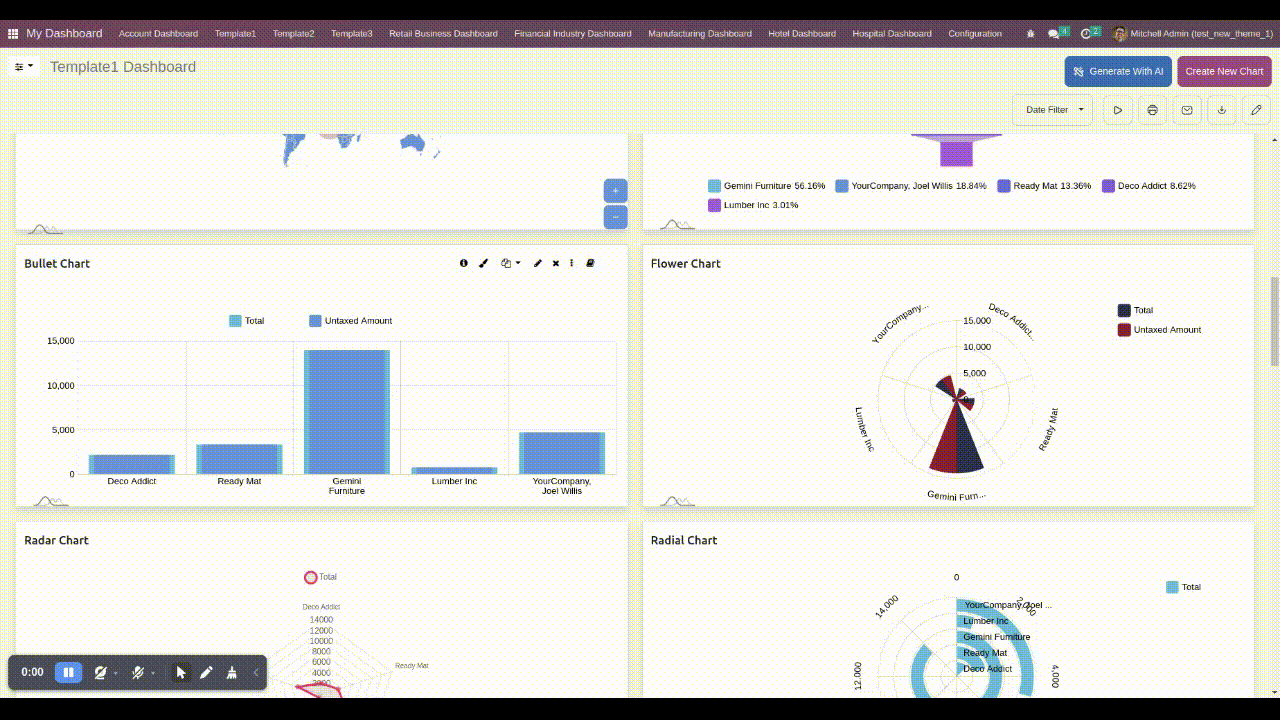The height and width of the screenshot is (720, 1280).
Task: Expand camera options arrow in recorder
Action: click(x=116, y=673)
